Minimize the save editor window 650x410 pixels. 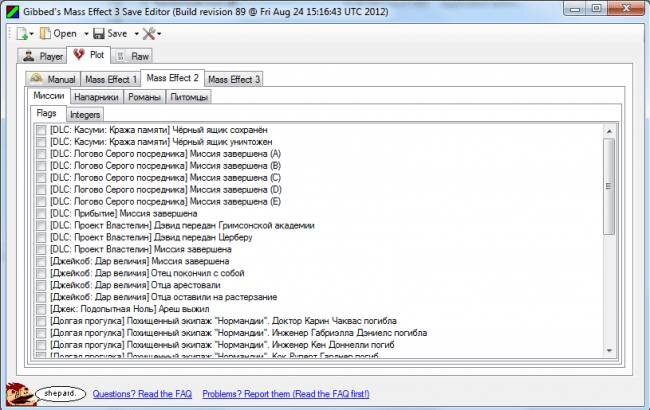pos(575,8)
